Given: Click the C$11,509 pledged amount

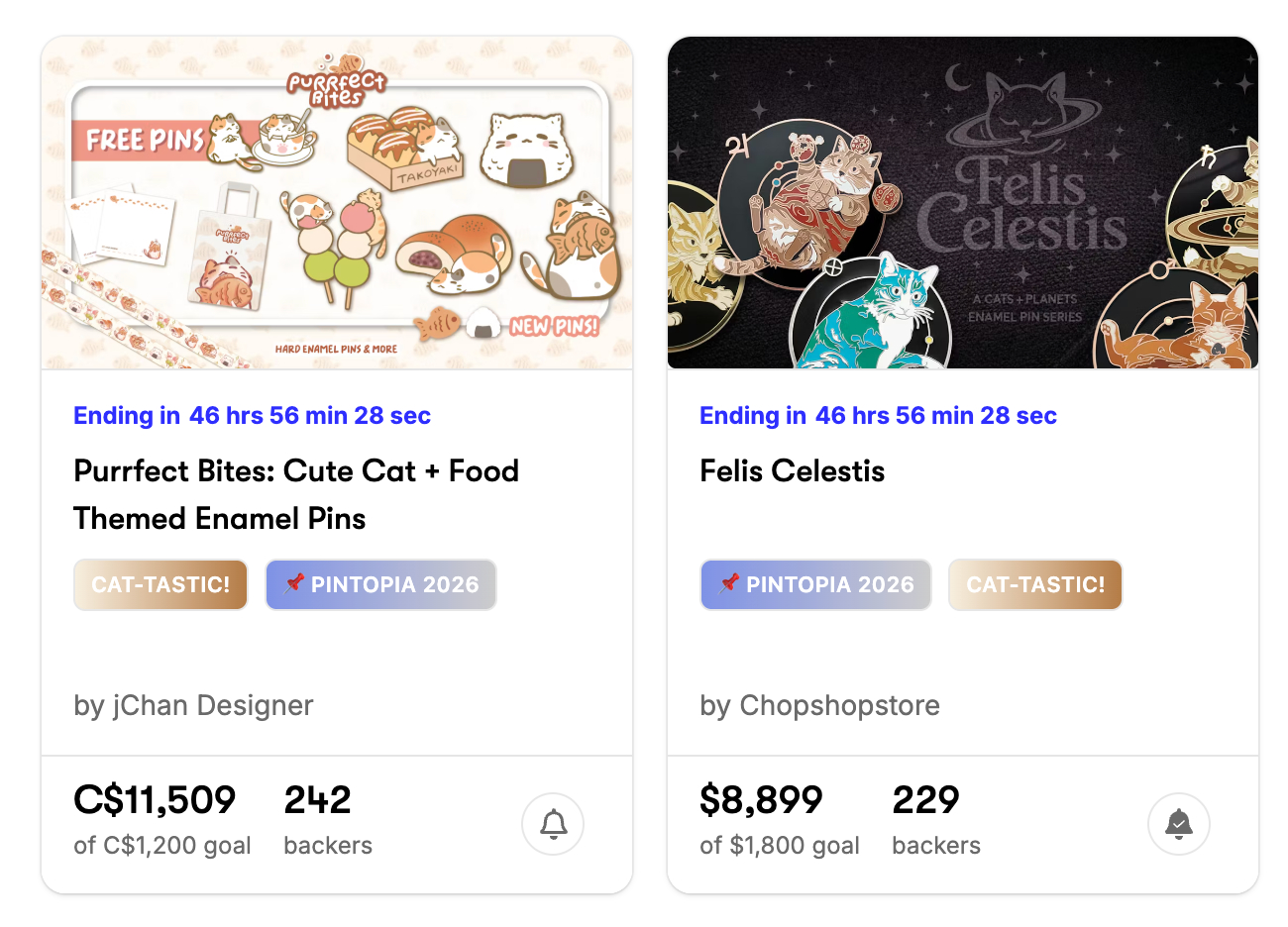Looking at the screenshot, I should pyautogui.click(x=155, y=800).
